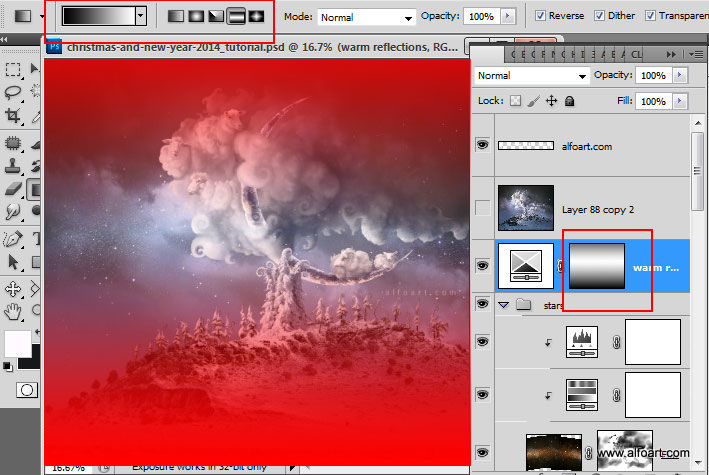Select the Pen tool

pos(13,240)
